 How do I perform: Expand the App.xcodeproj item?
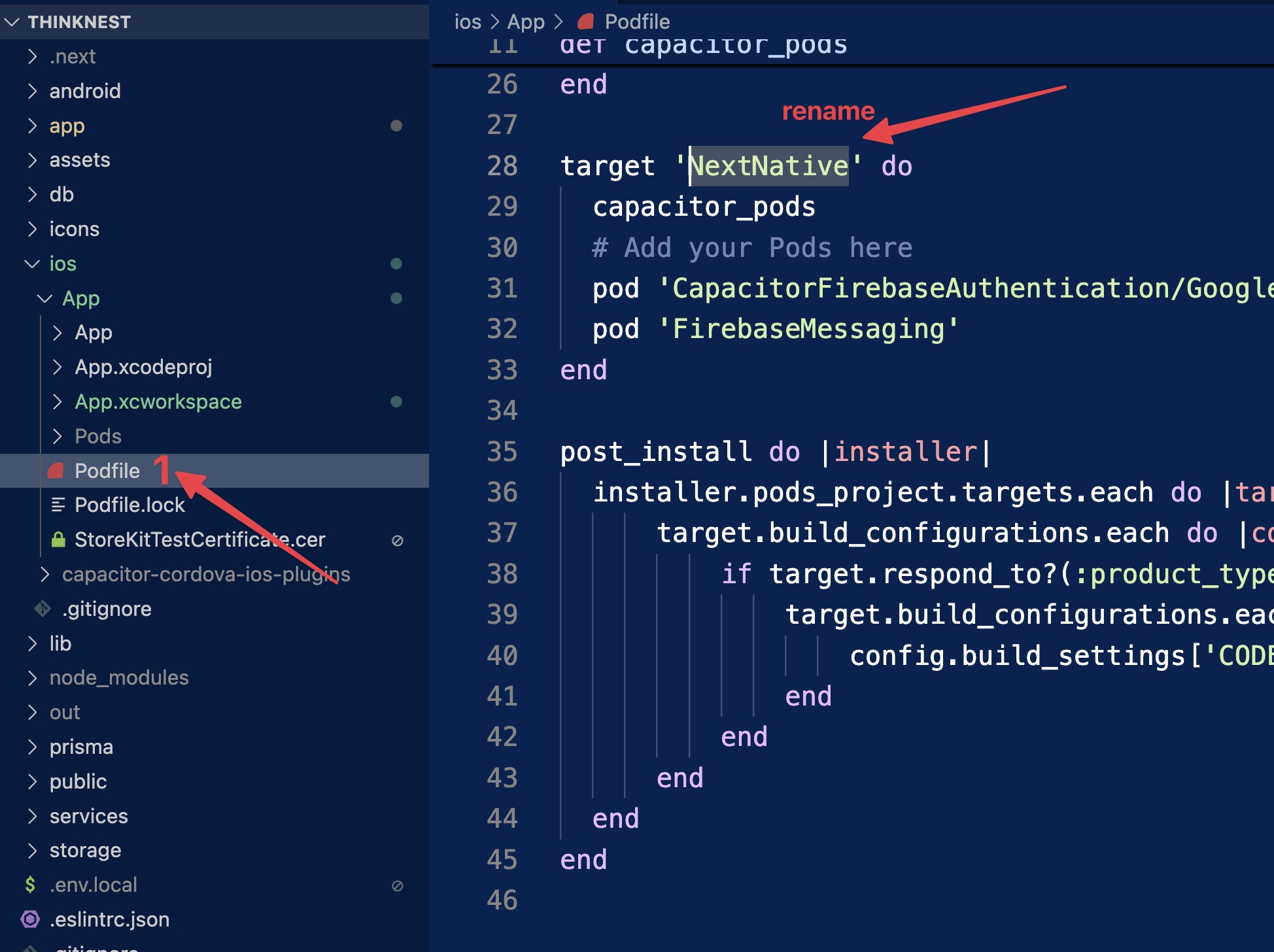[x=58, y=367]
